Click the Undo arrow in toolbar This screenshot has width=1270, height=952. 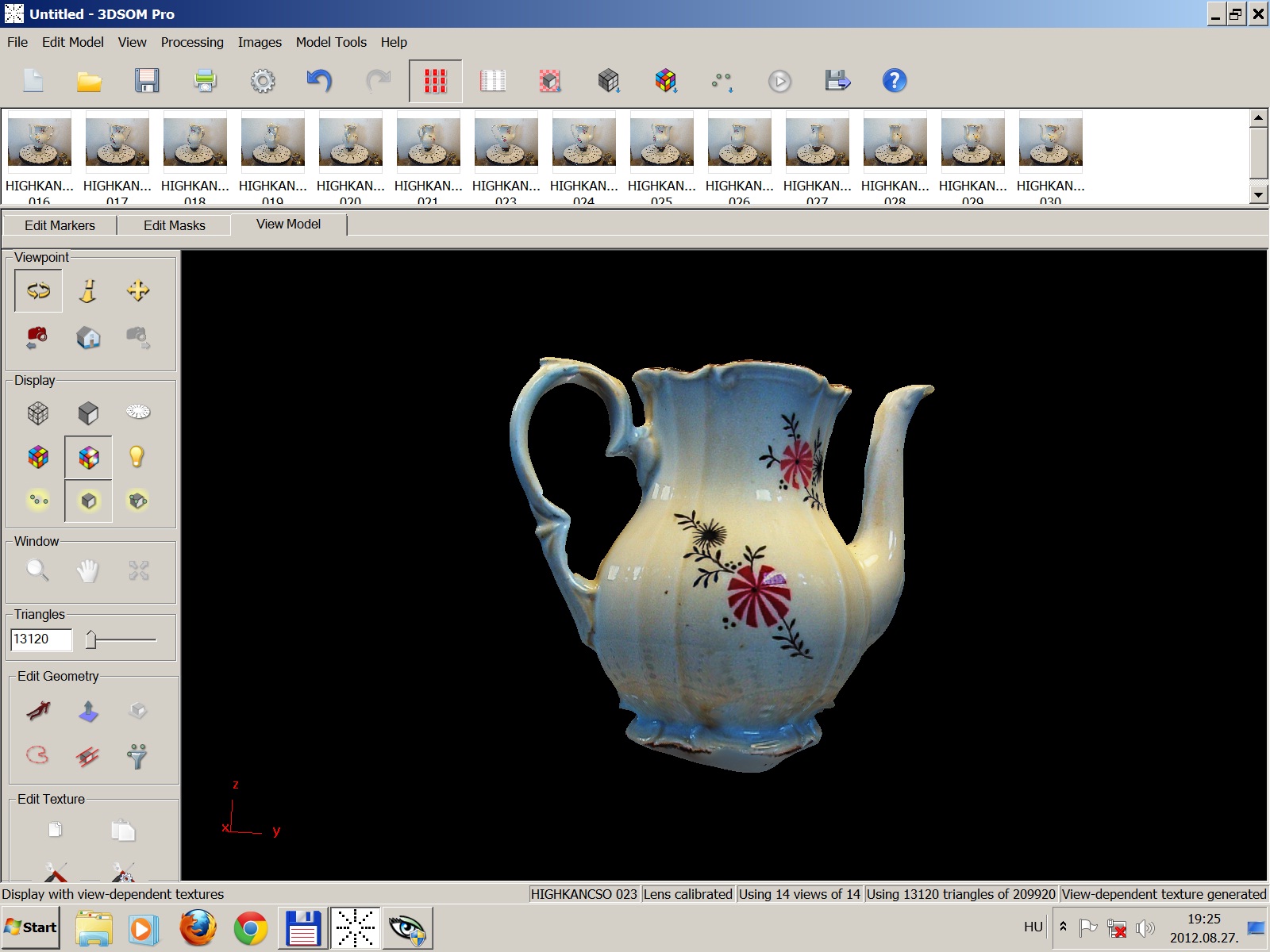tap(319, 81)
